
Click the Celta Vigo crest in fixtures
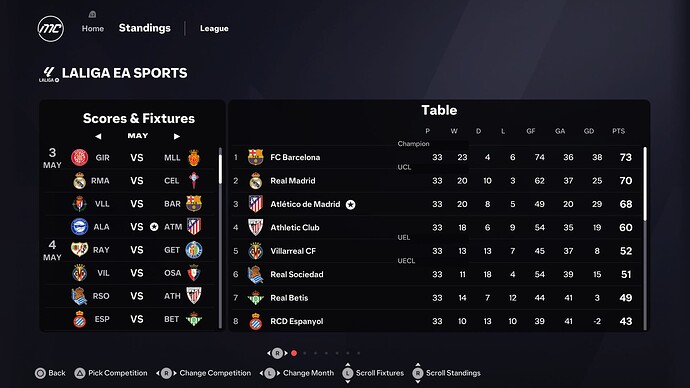click(x=194, y=180)
